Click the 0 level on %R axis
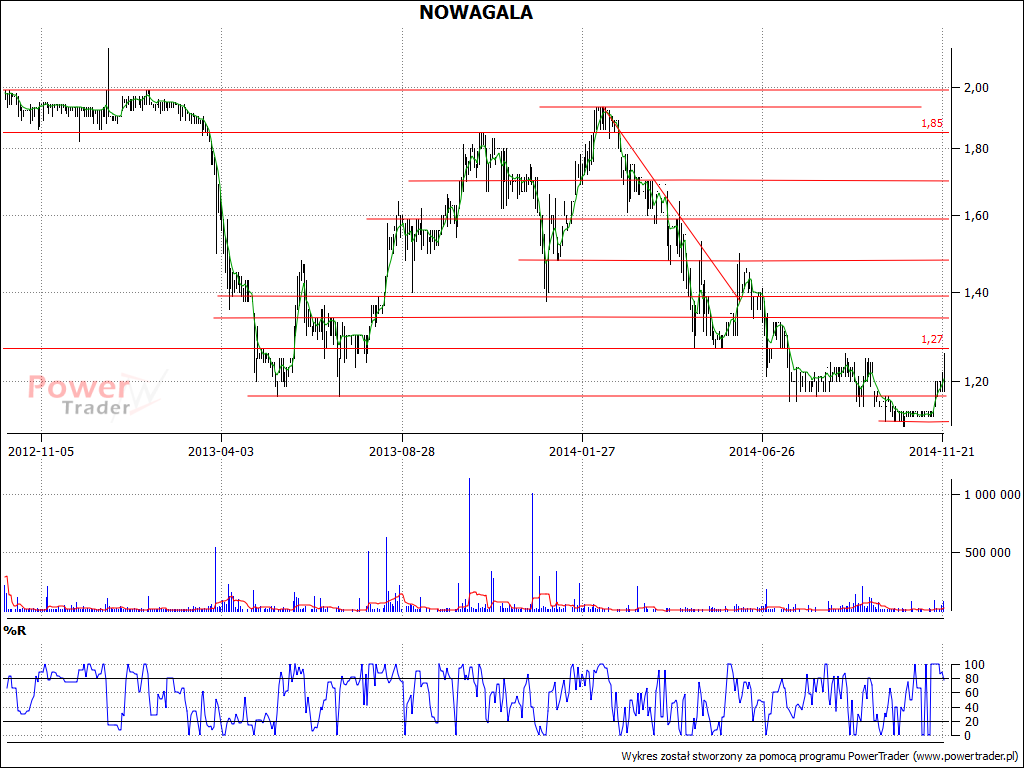Viewport: 1024px width, 768px height. click(x=966, y=736)
